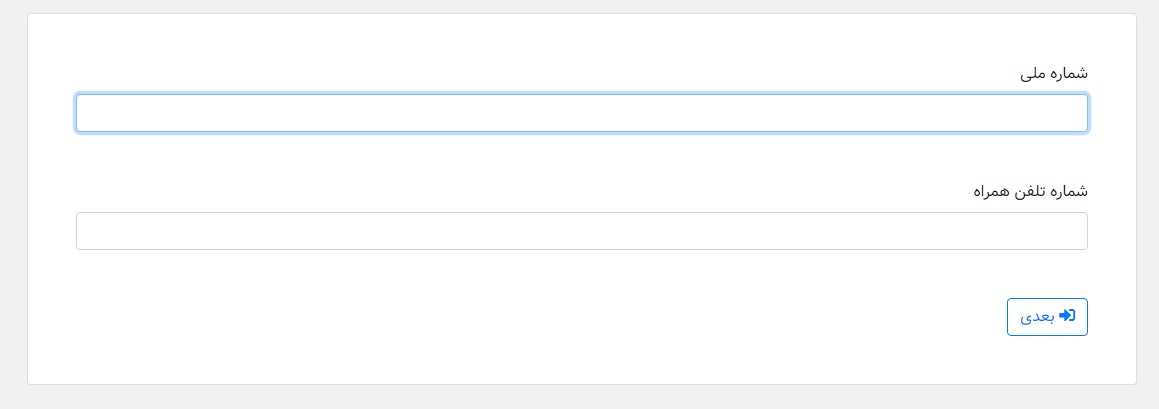Click the sign-in arrow icon on بعدی button
This screenshot has width=1159, height=409.
pyautogui.click(x=1067, y=316)
